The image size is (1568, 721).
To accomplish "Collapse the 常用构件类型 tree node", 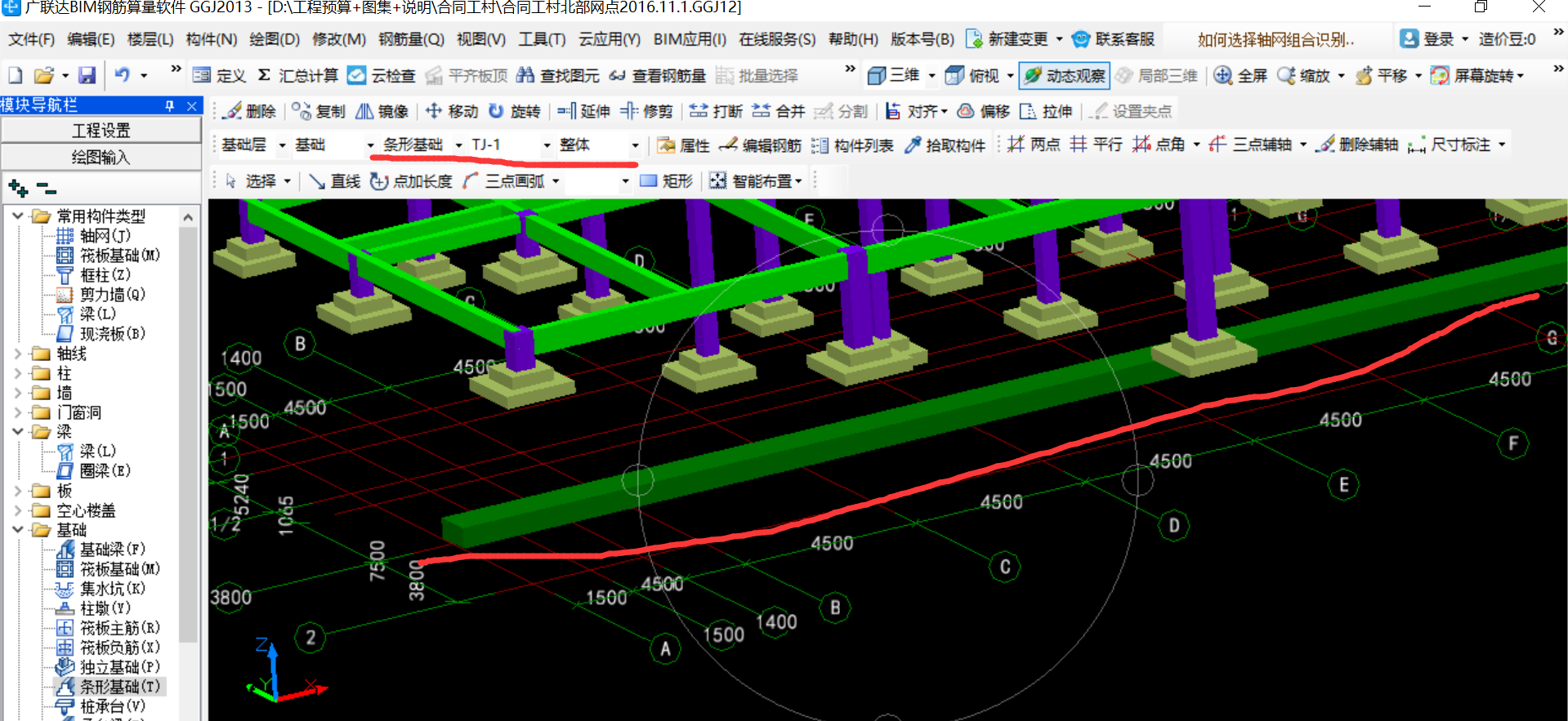I will [17, 216].
